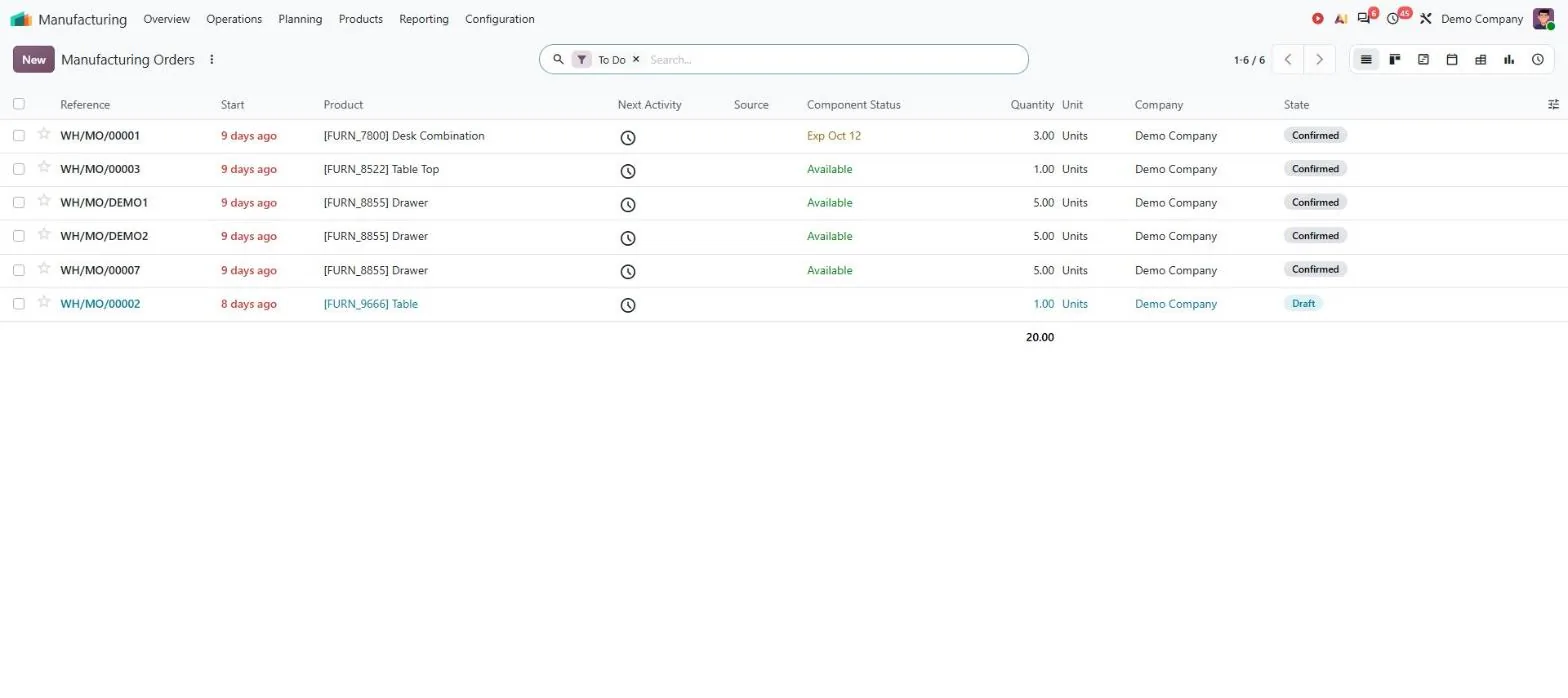
Task: Click the Exp Oct 12 component status
Action: [834, 136]
